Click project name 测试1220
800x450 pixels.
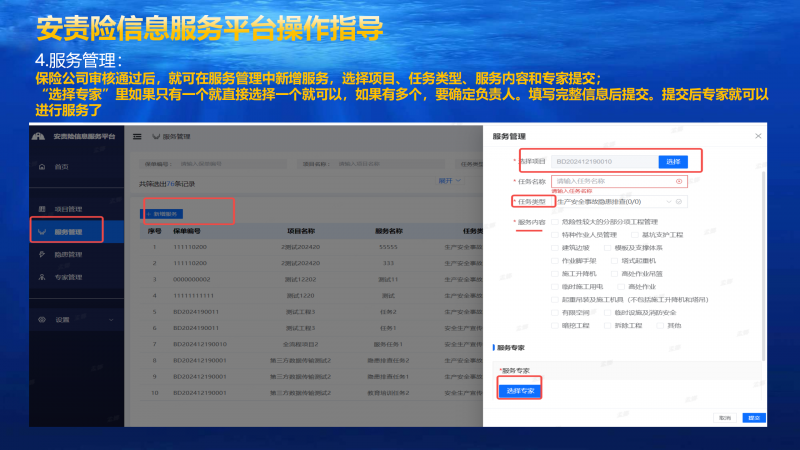pyautogui.click(x=301, y=295)
